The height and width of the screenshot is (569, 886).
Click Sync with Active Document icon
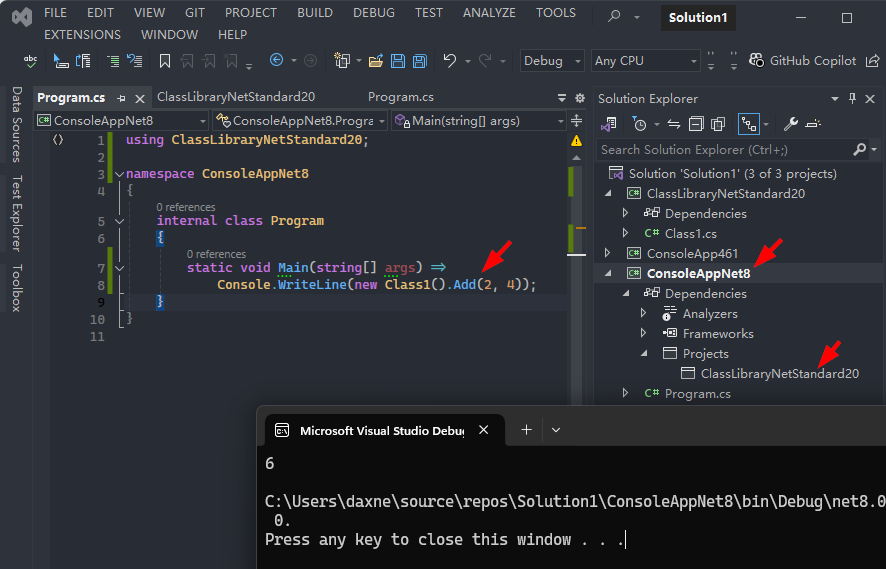[673, 125]
